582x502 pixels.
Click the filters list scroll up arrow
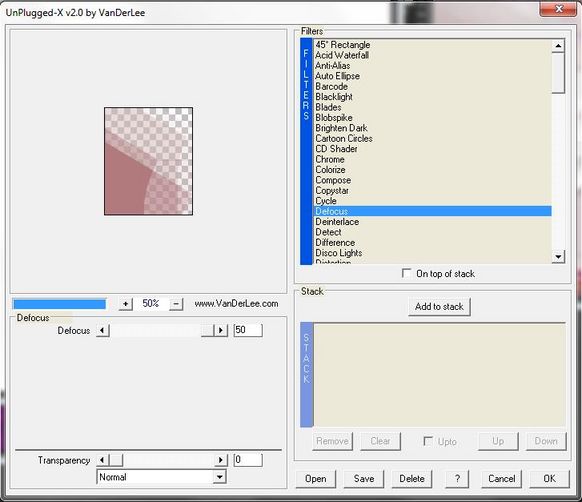tap(558, 46)
